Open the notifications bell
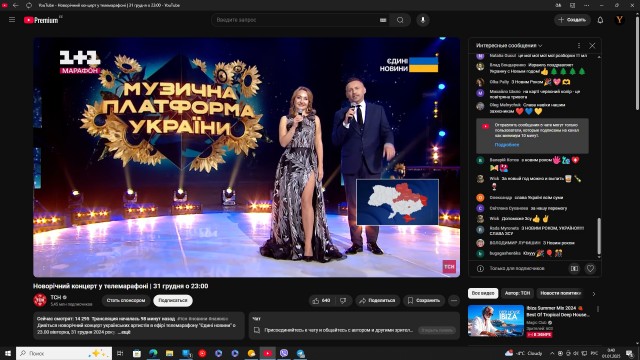 click(600, 20)
